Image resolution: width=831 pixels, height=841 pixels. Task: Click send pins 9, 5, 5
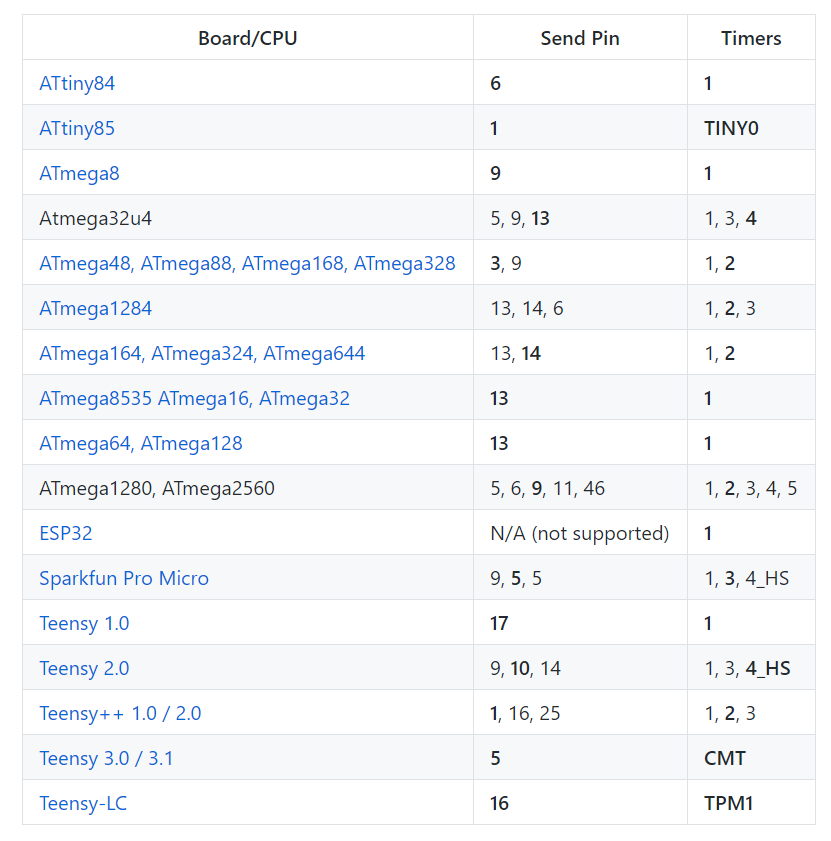516,579
